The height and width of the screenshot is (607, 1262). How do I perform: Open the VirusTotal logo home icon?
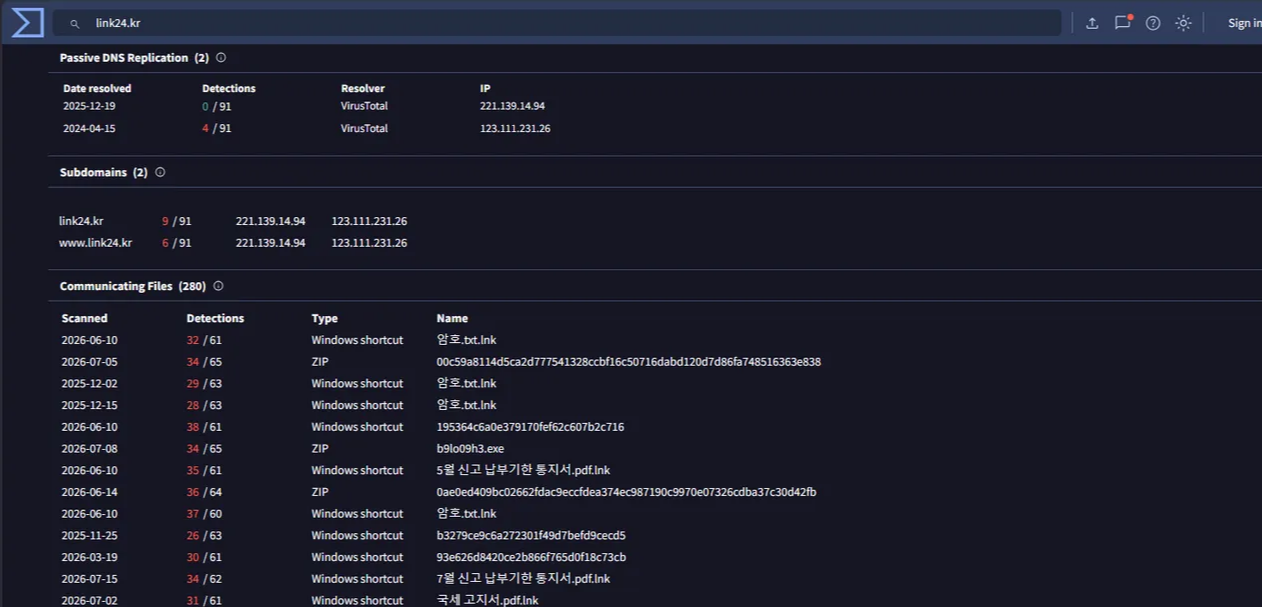27,22
